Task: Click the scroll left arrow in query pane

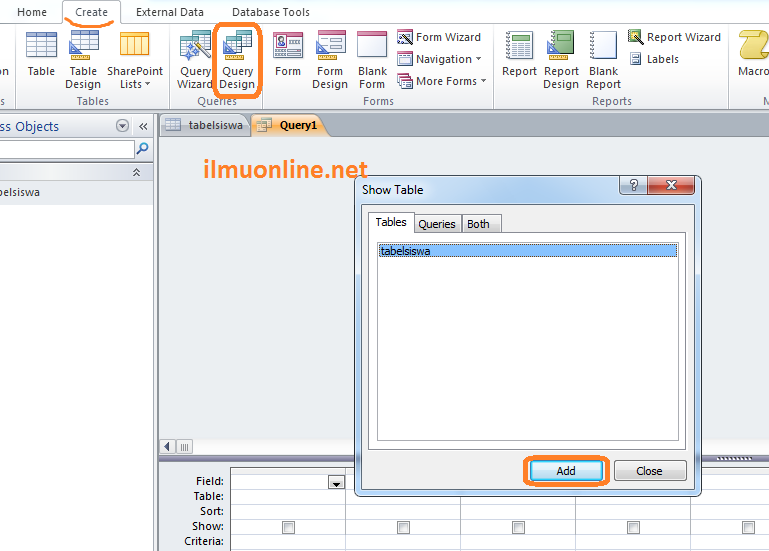Action: (167, 446)
